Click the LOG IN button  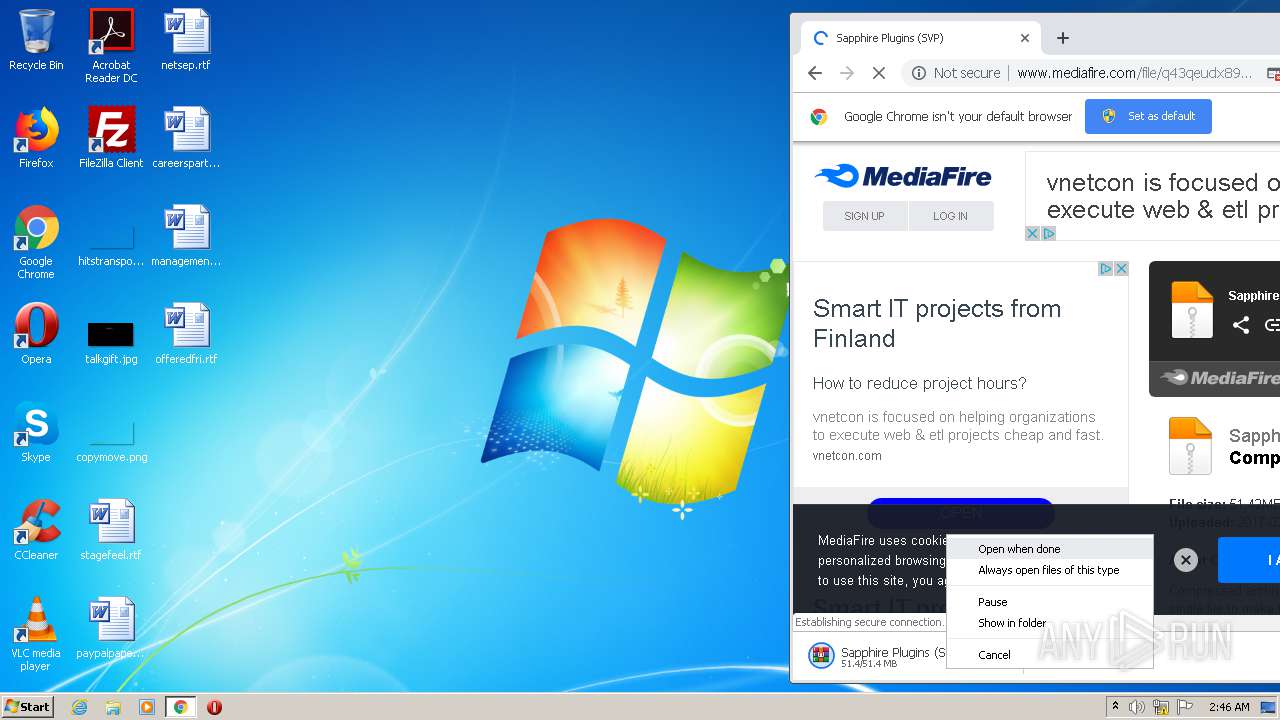[x=950, y=216]
